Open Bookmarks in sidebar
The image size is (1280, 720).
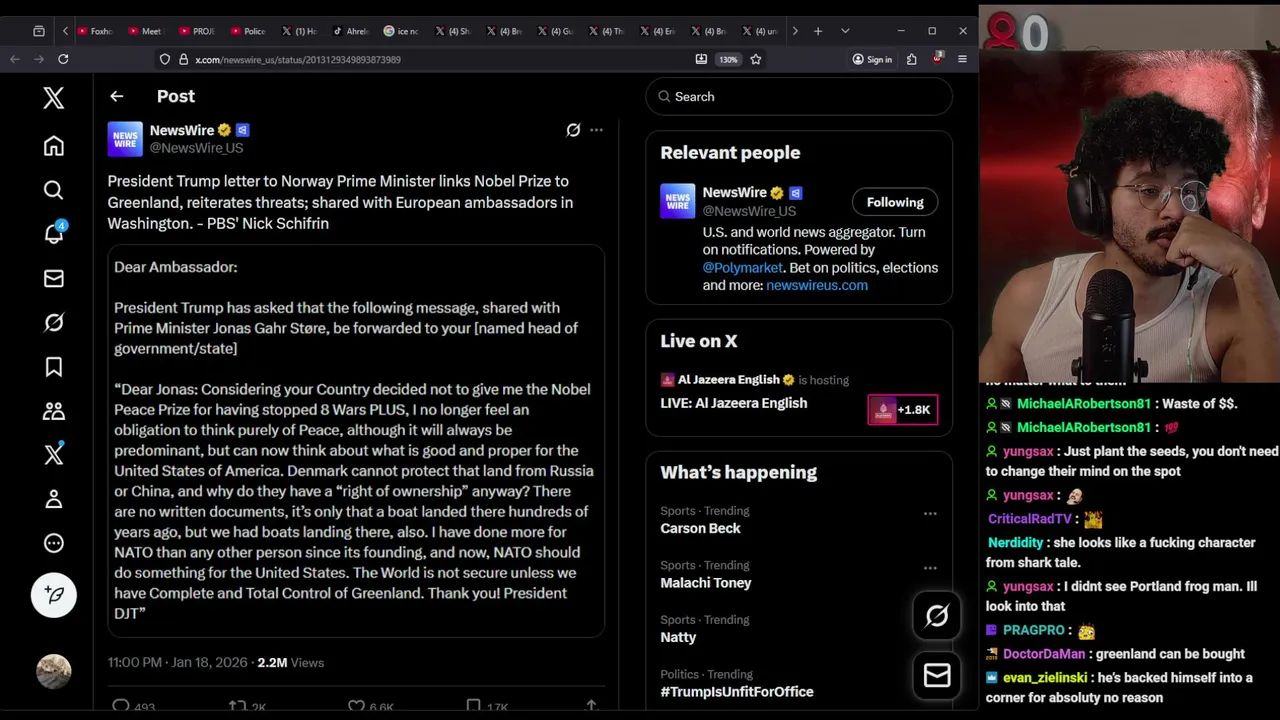(x=54, y=367)
